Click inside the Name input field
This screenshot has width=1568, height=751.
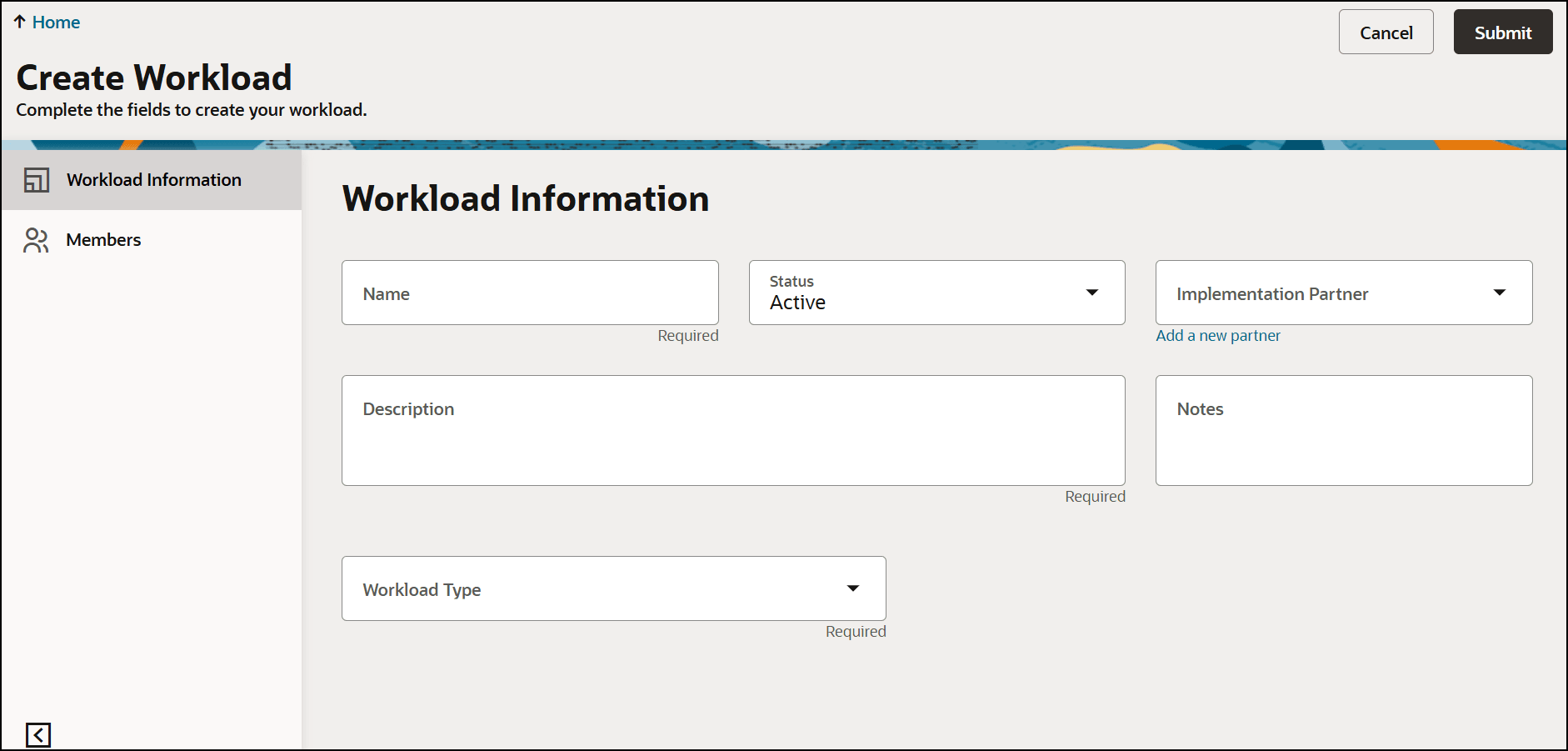click(x=530, y=293)
